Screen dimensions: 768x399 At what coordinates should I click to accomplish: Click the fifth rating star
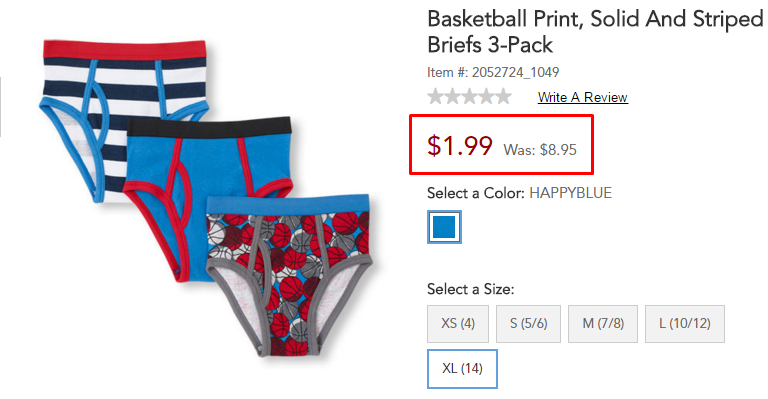[x=504, y=96]
